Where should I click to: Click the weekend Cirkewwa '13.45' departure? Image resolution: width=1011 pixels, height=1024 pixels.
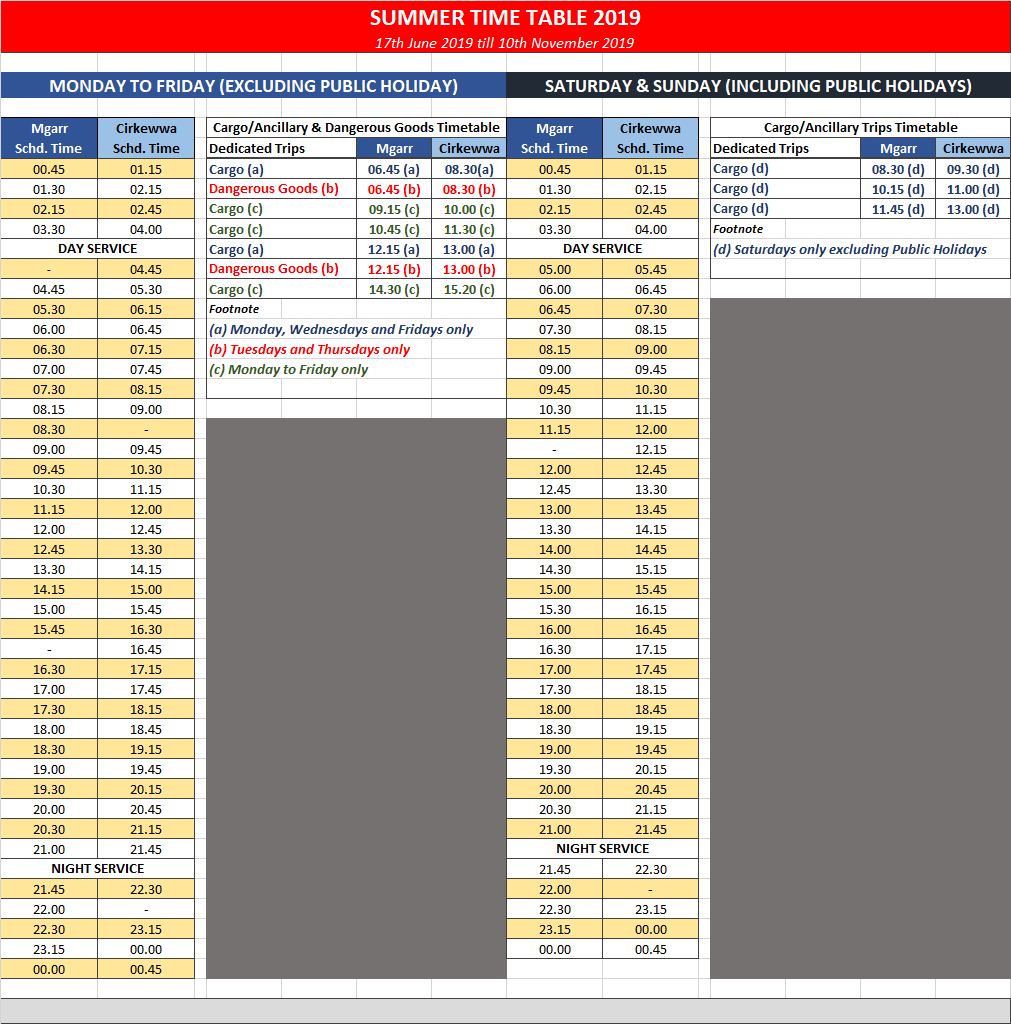[x=650, y=510]
